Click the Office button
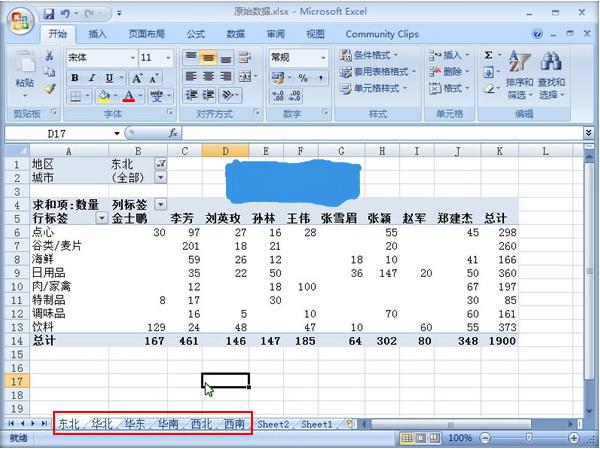The image size is (600, 449). pyautogui.click(x=21, y=21)
